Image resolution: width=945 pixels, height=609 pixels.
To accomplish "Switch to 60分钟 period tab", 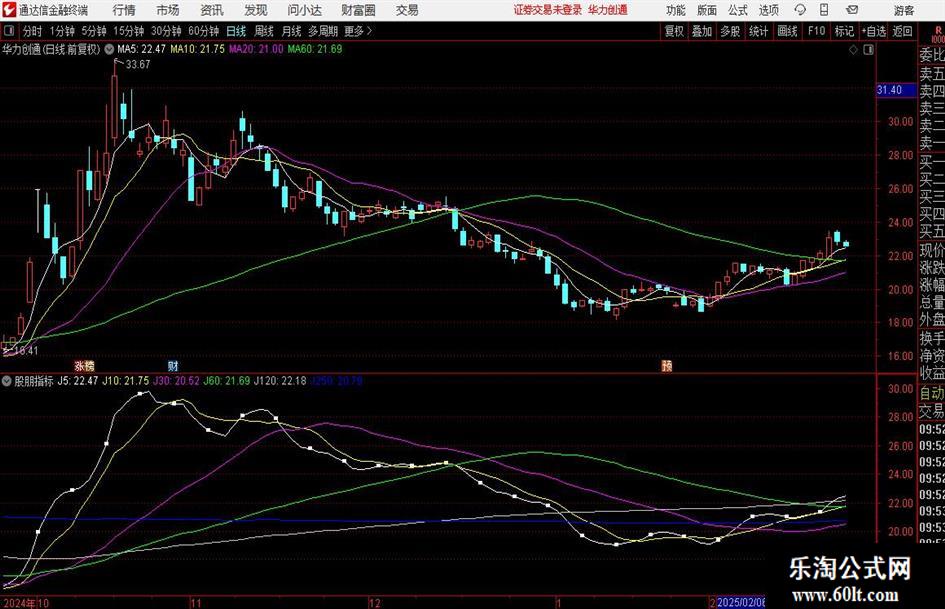I will click(x=203, y=31).
